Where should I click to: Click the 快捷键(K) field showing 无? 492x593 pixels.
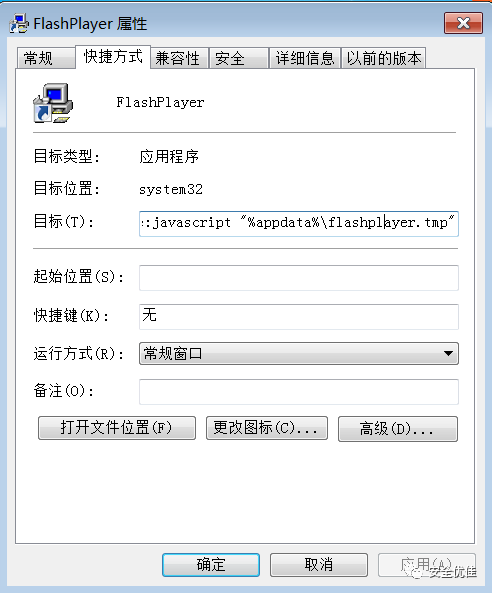coord(299,317)
